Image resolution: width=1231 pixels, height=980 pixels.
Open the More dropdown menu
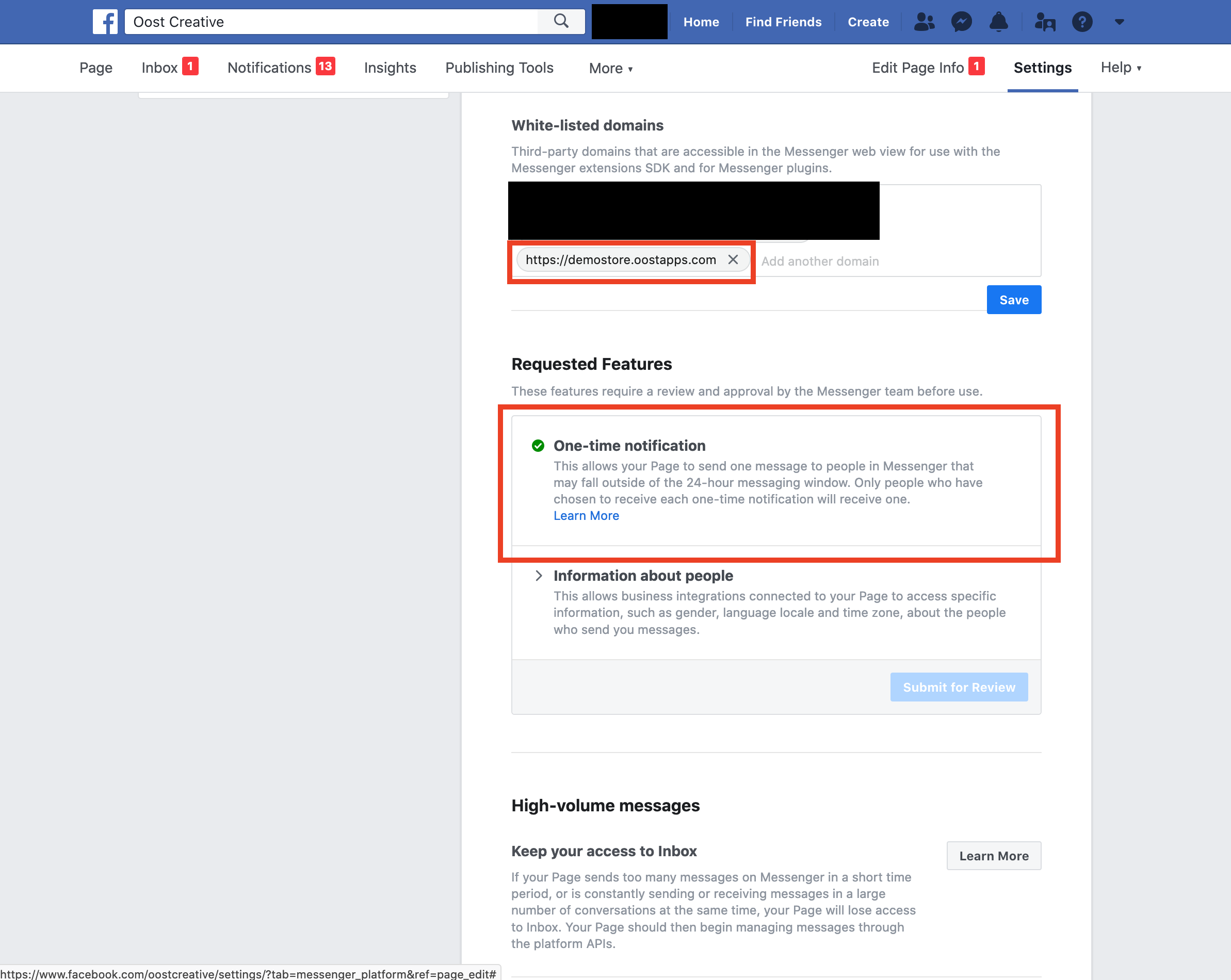[610, 68]
